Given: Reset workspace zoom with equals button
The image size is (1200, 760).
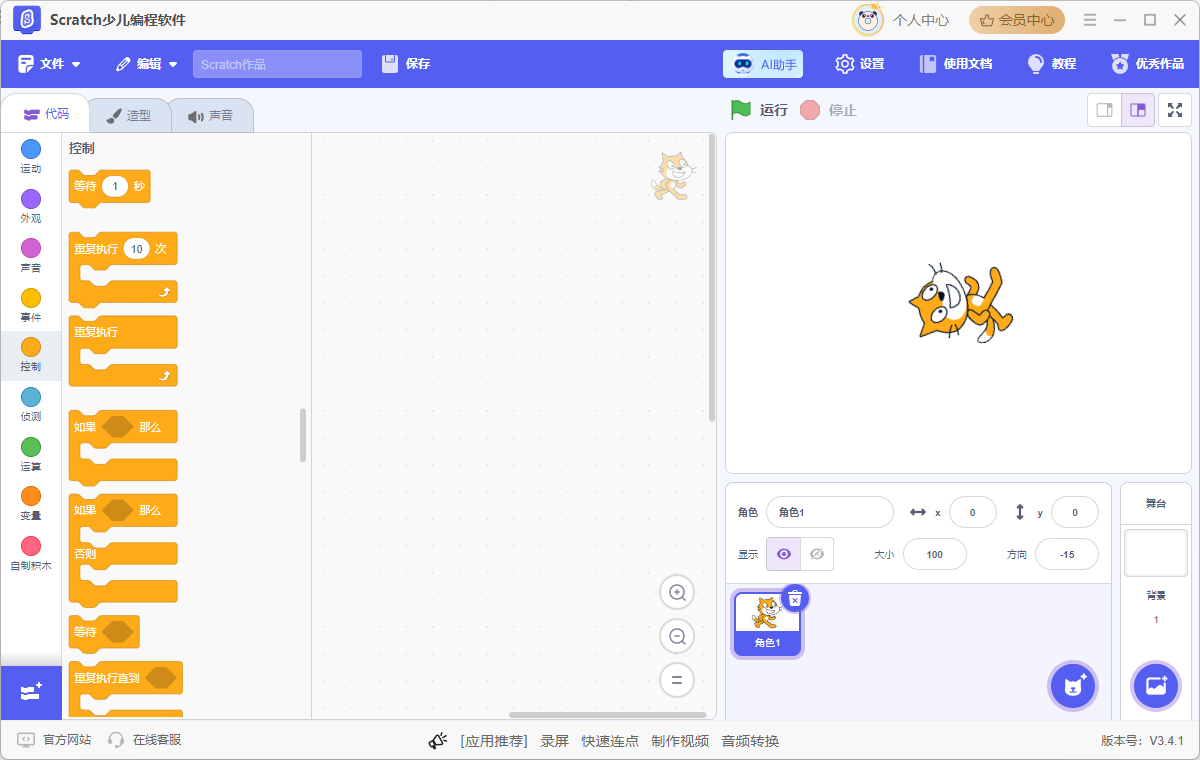Looking at the screenshot, I should point(677,680).
